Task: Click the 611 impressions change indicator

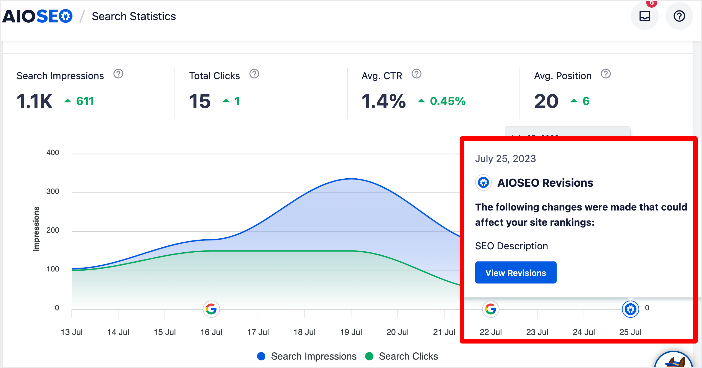Action: (x=79, y=101)
